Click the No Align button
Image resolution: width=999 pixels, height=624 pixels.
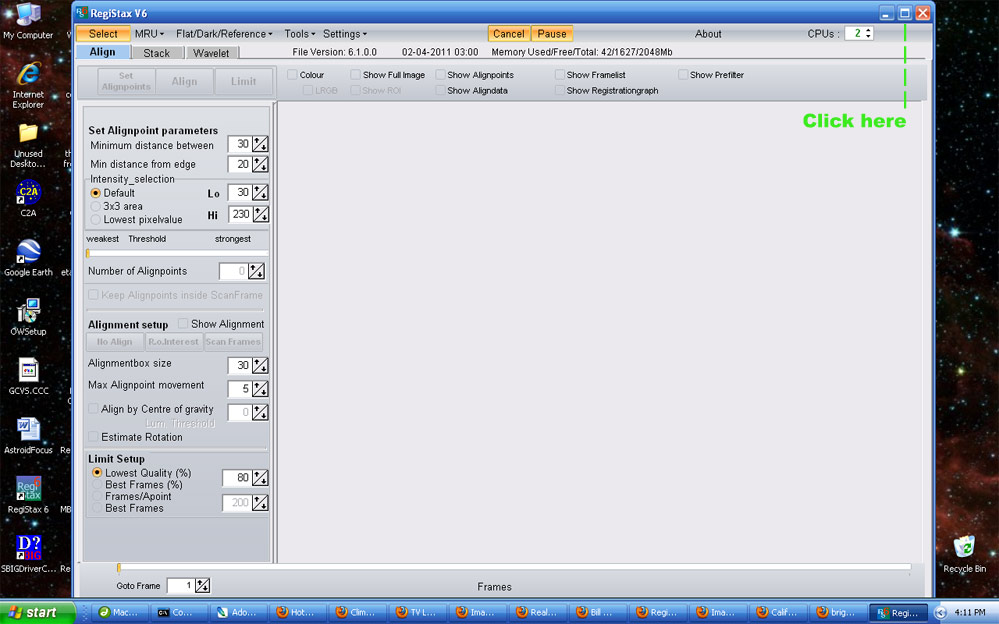[x=115, y=342]
